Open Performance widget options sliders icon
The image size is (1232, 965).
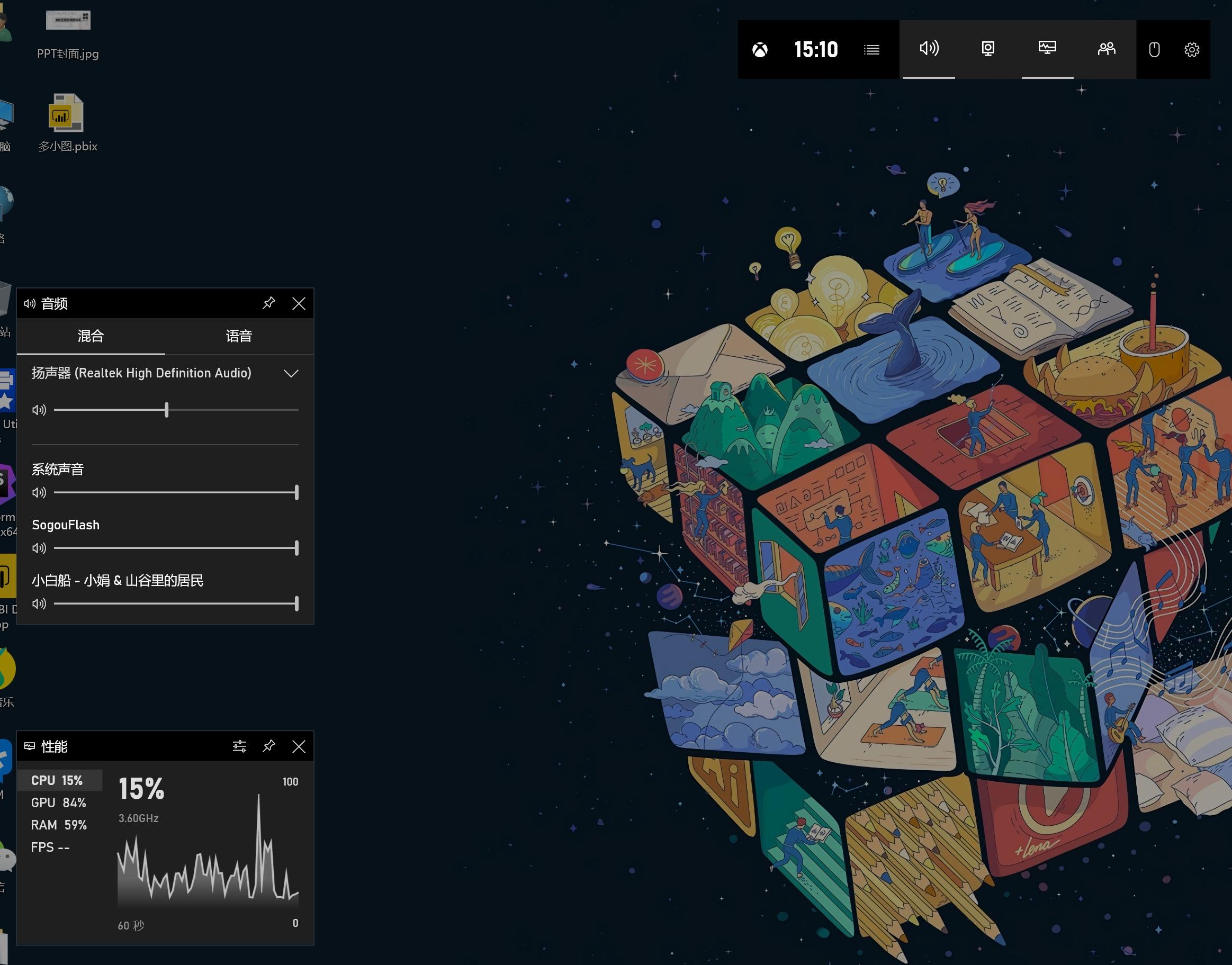(x=239, y=746)
